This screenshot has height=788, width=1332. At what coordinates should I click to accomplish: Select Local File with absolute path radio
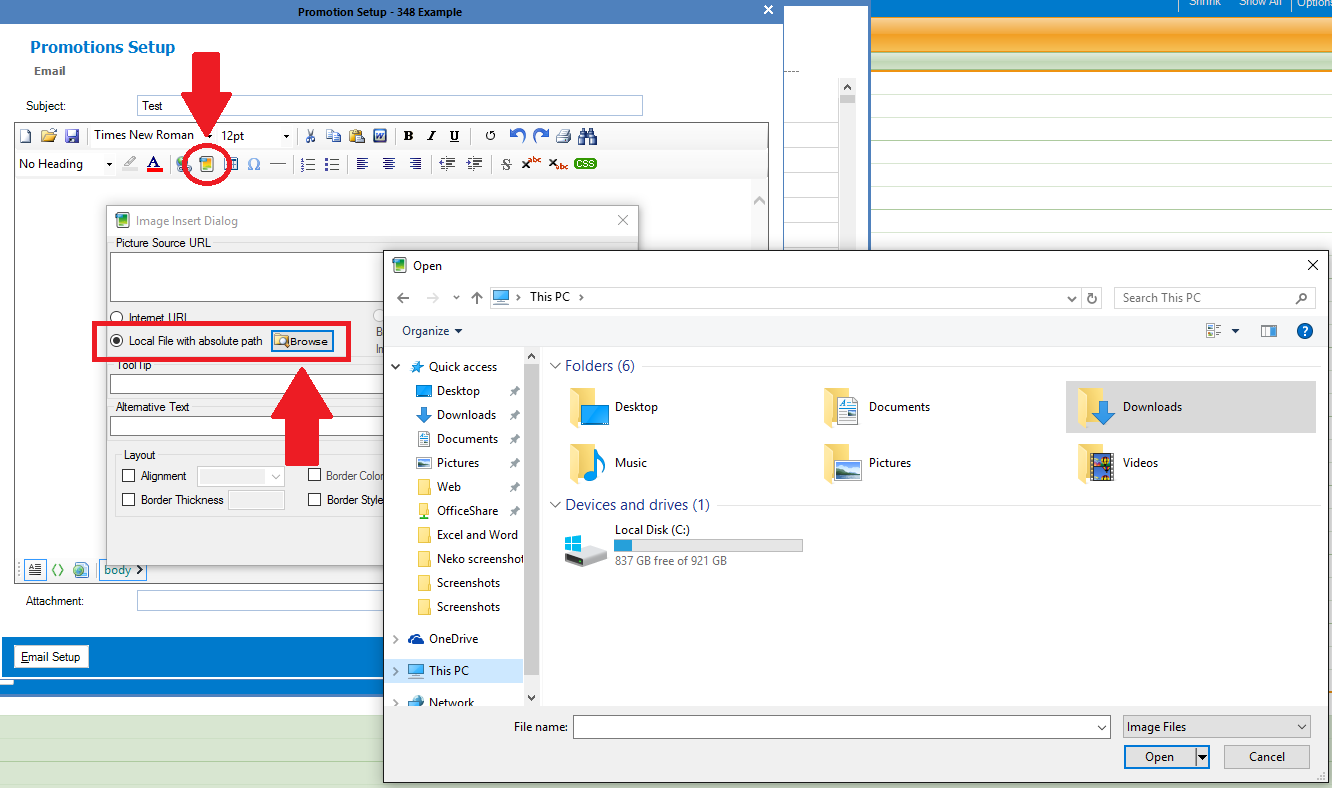click(x=117, y=341)
